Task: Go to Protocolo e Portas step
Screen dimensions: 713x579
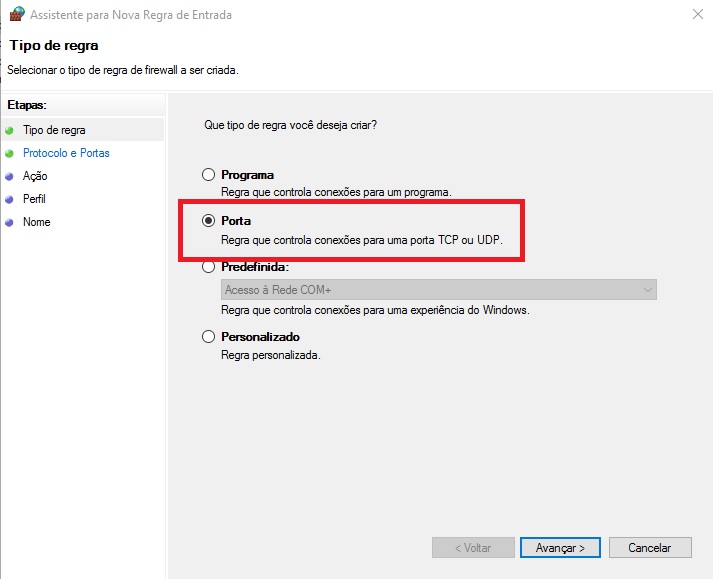Action: click(x=66, y=153)
